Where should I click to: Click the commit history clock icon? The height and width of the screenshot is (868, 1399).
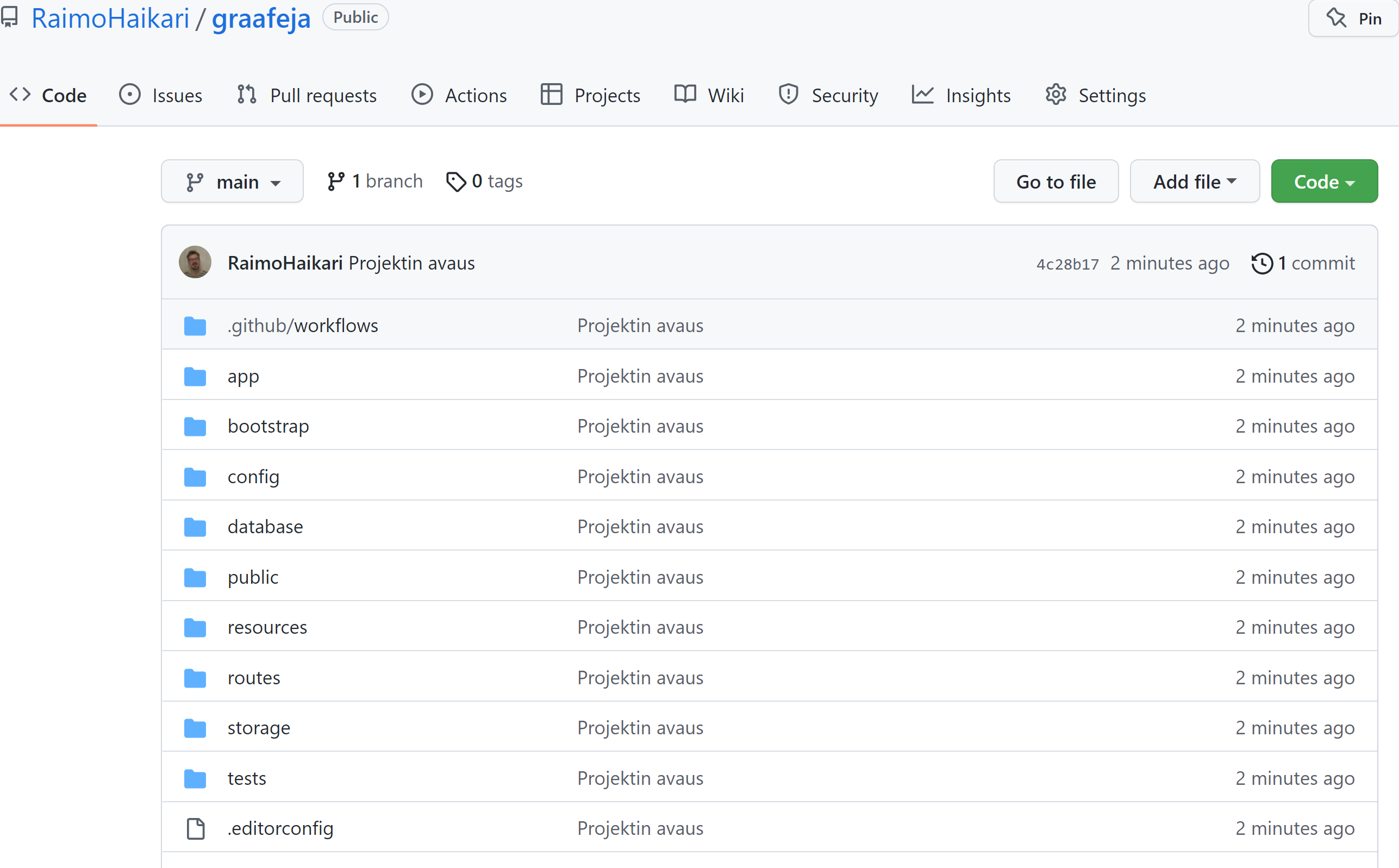(1262, 264)
